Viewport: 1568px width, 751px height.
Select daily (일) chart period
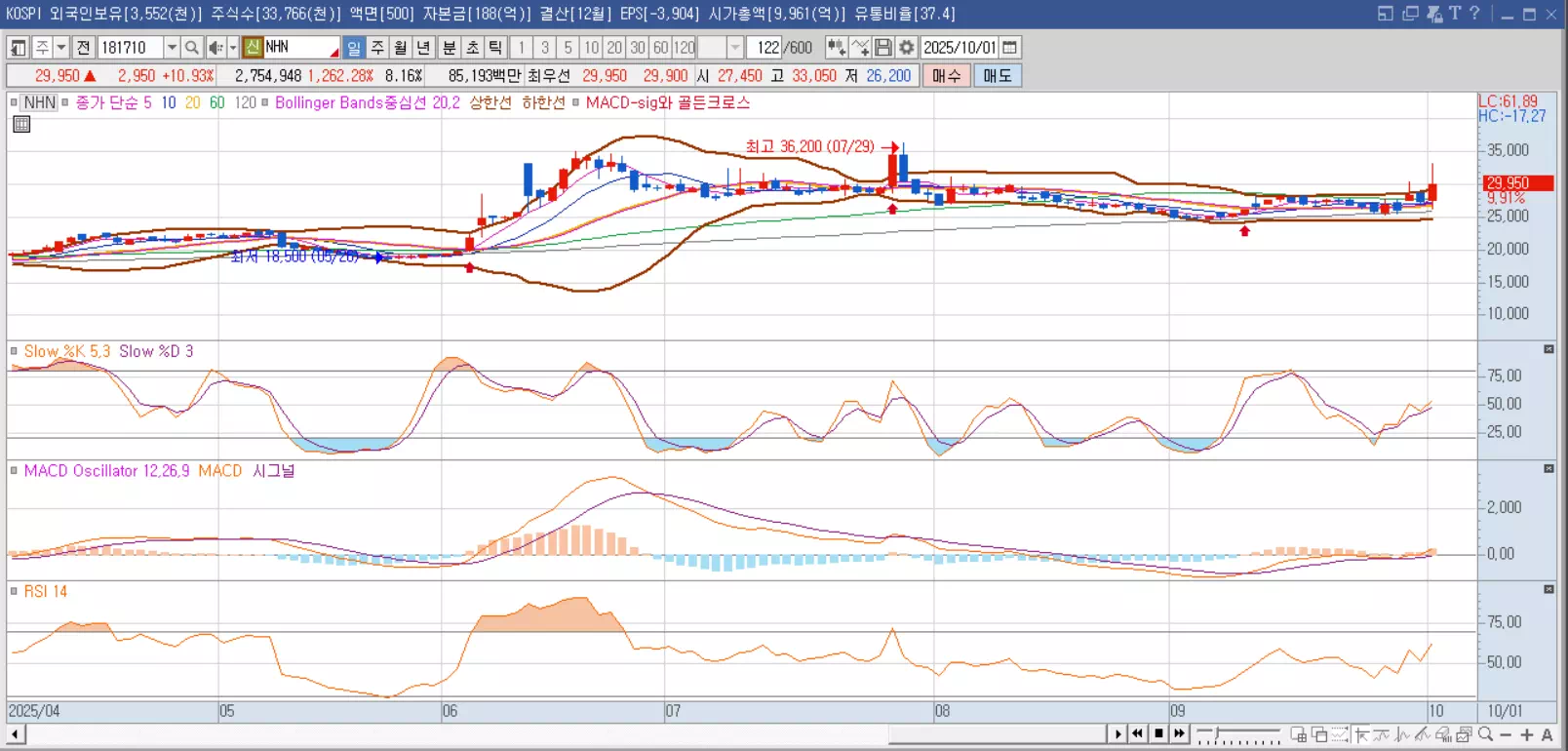pos(353,47)
